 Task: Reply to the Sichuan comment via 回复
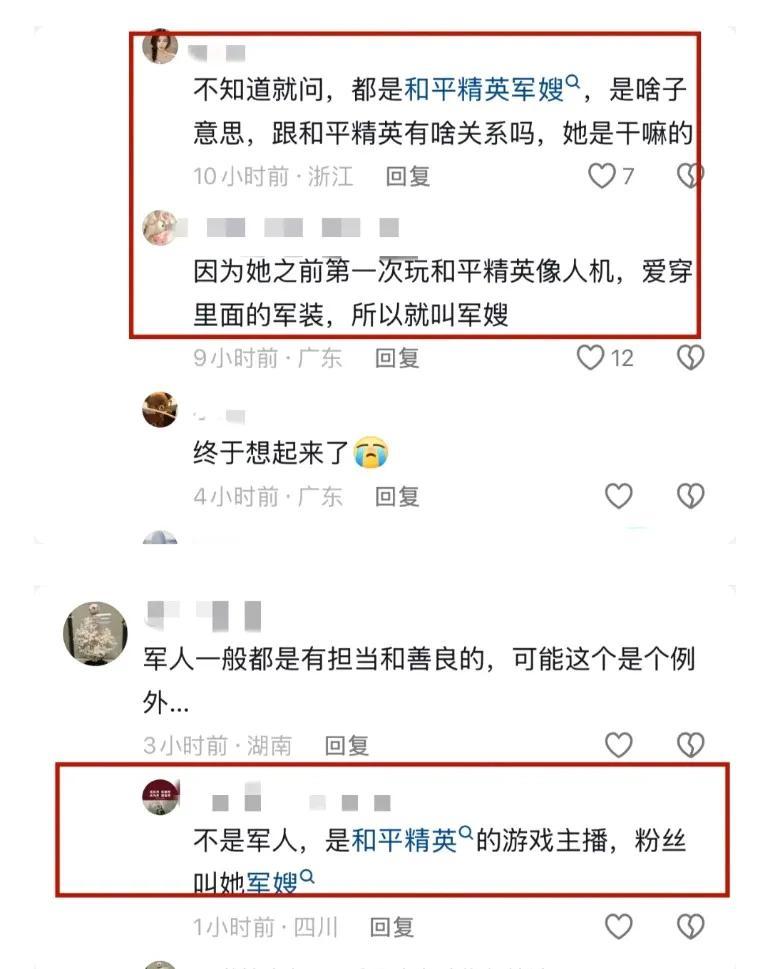tap(392, 928)
